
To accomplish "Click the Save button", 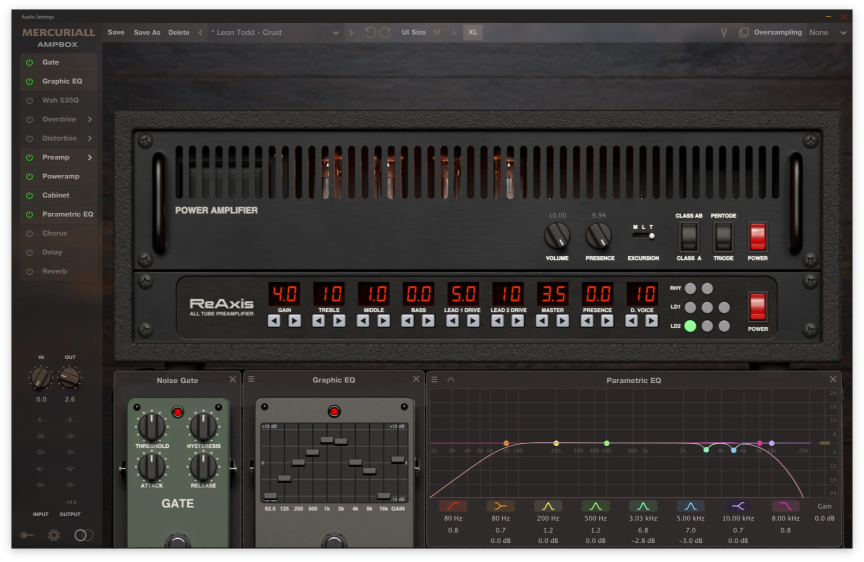I will (x=116, y=33).
